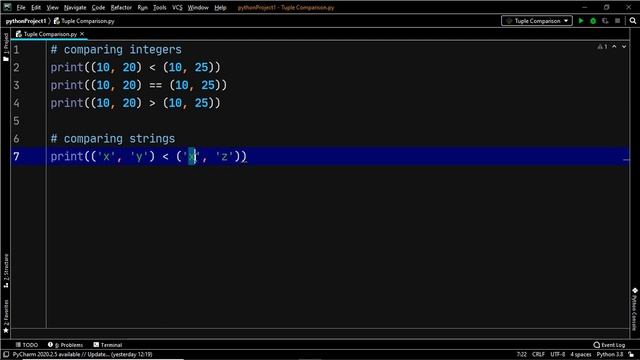Open the Refactor menu
Image resolution: width=640 pixels, height=360 pixels.
click(x=121, y=7)
